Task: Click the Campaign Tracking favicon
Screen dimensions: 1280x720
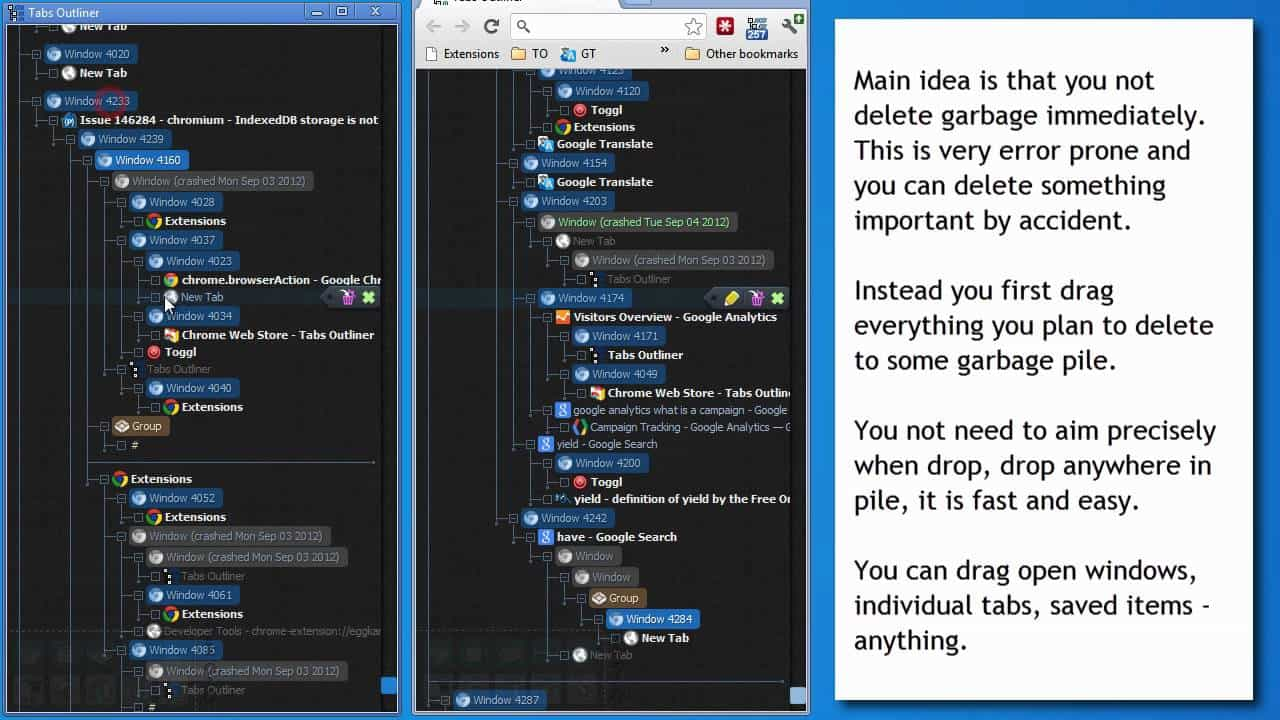Action: click(x=580, y=427)
